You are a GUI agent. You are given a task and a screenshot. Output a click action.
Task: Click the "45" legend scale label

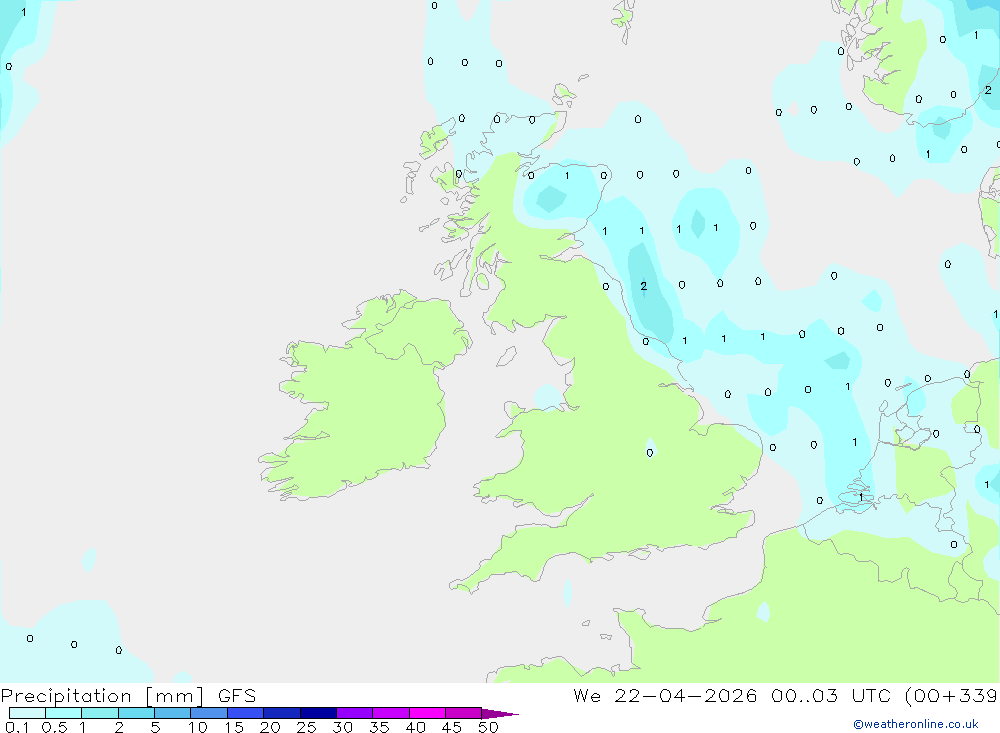pos(452,727)
